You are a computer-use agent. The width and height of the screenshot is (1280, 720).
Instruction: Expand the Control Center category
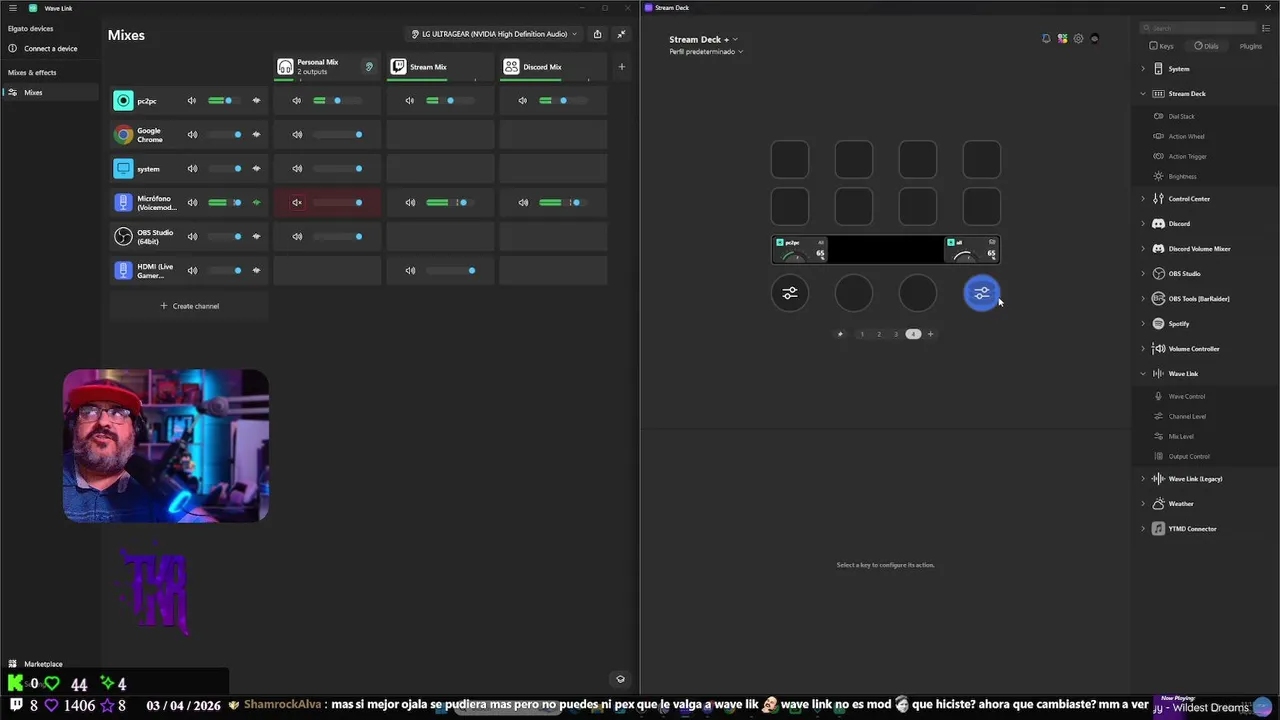[1143, 199]
